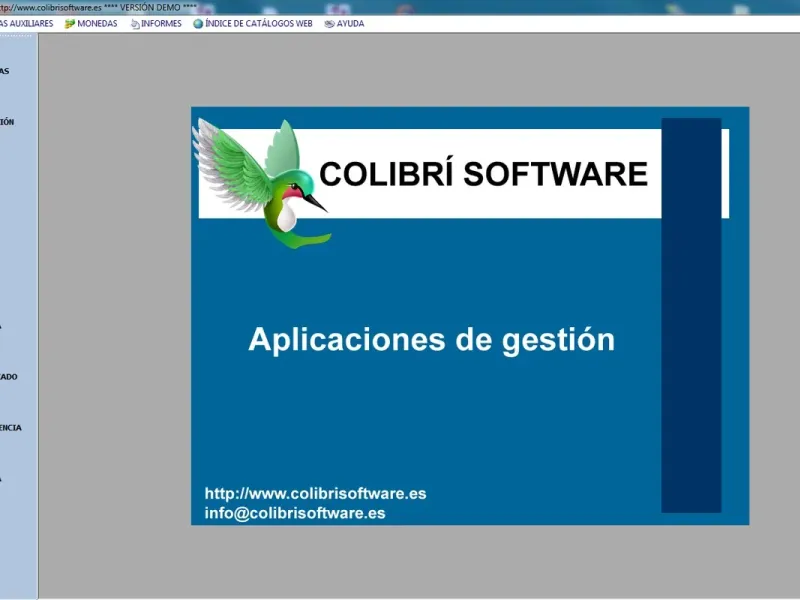Image resolution: width=800 pixels, height=600 pixels.
Task: Click the http://www.colibrisoftware.es link text
Action: (315, 493)
